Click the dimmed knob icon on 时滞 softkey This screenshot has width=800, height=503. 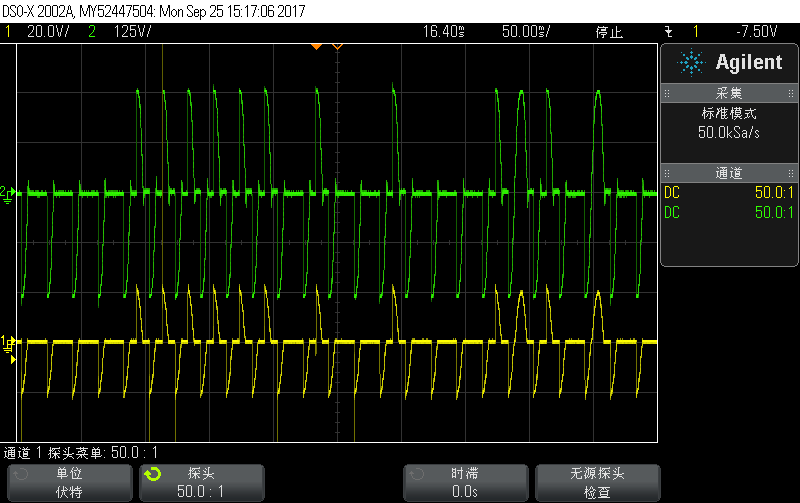pyautogui.click(x=416, y=474)
